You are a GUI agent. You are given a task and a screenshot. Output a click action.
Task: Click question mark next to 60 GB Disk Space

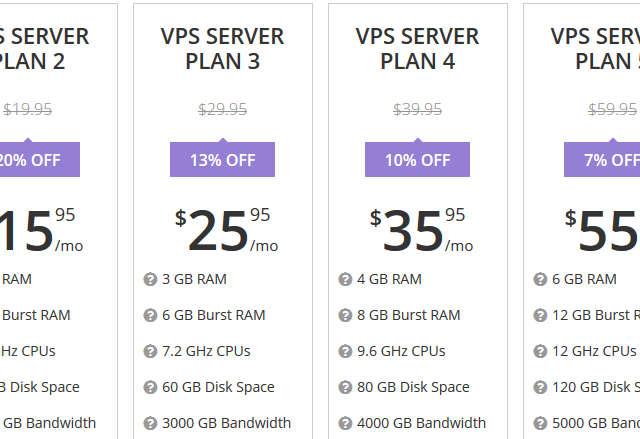(x=150, y=387)
